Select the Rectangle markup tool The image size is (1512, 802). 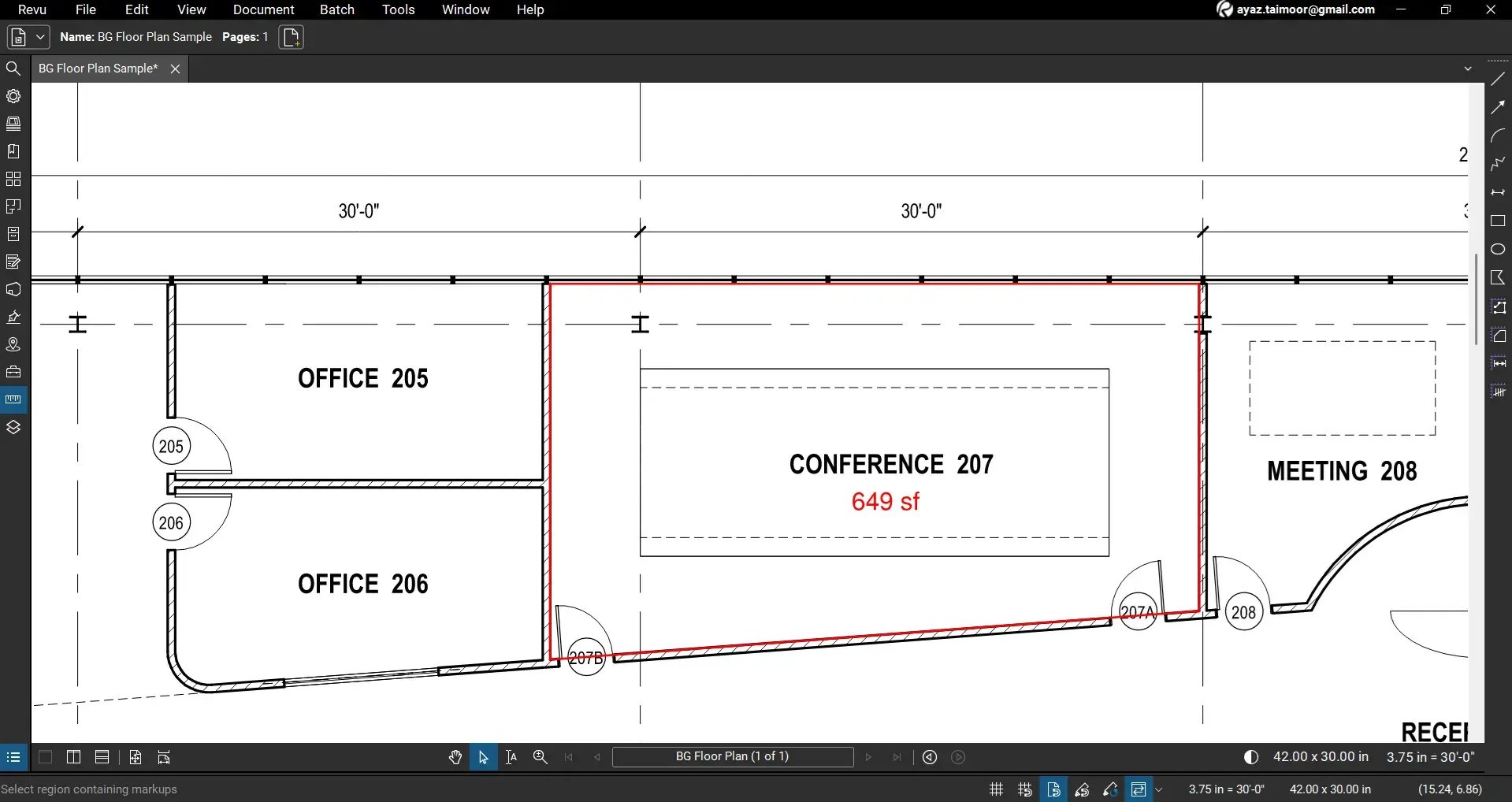click(1498, 221)
